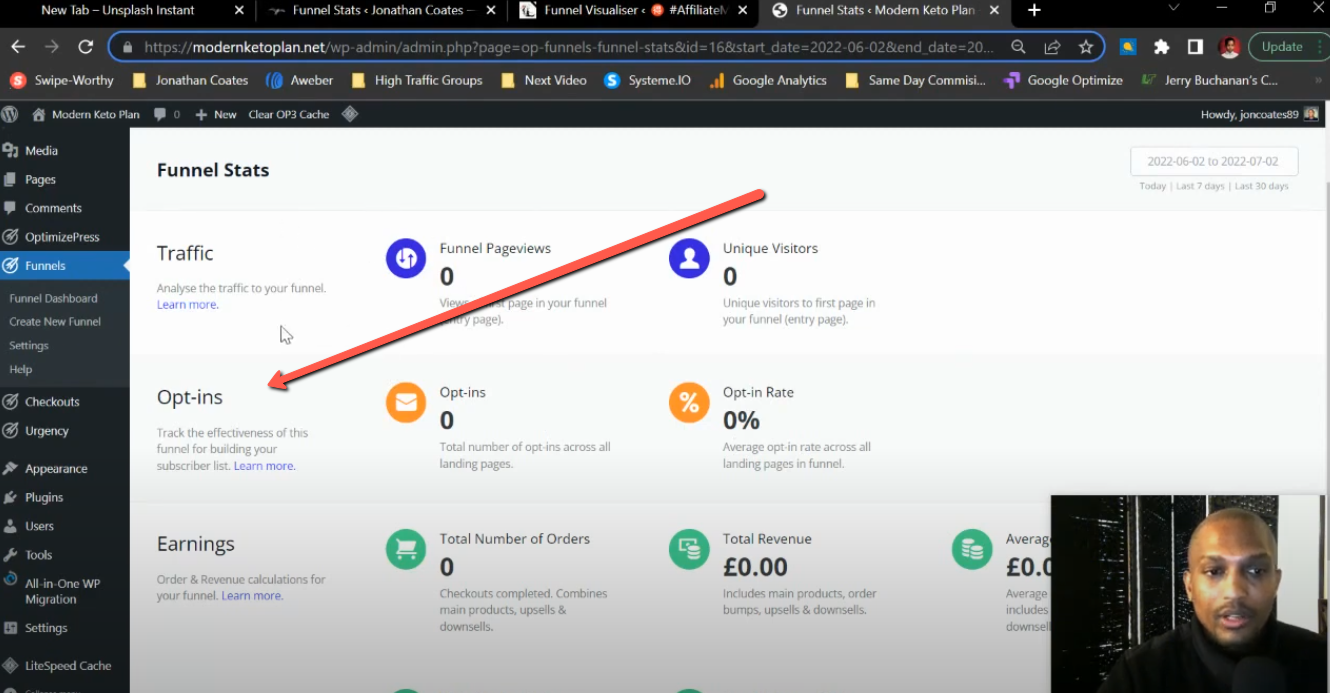Click the Unique Visitors person icon
This screenshot has height=693, width=1330.
point(689,258)
